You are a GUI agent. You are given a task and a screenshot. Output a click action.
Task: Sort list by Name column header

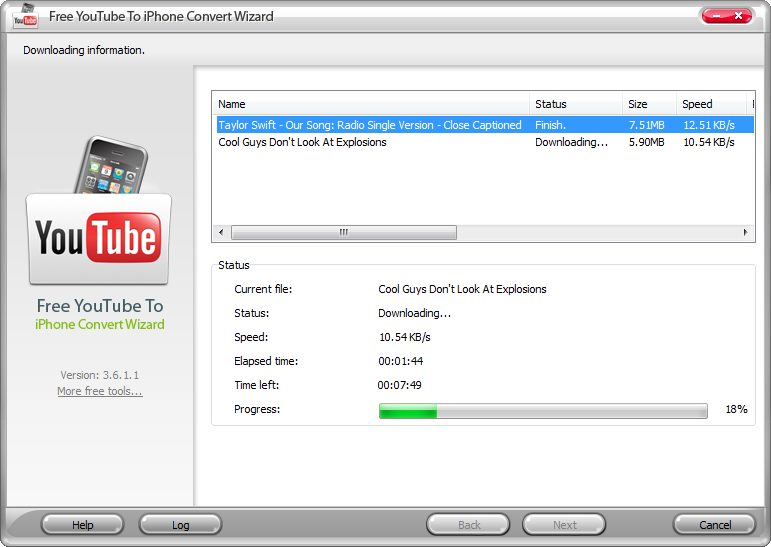pyautogui.click(x=372, y=104)
